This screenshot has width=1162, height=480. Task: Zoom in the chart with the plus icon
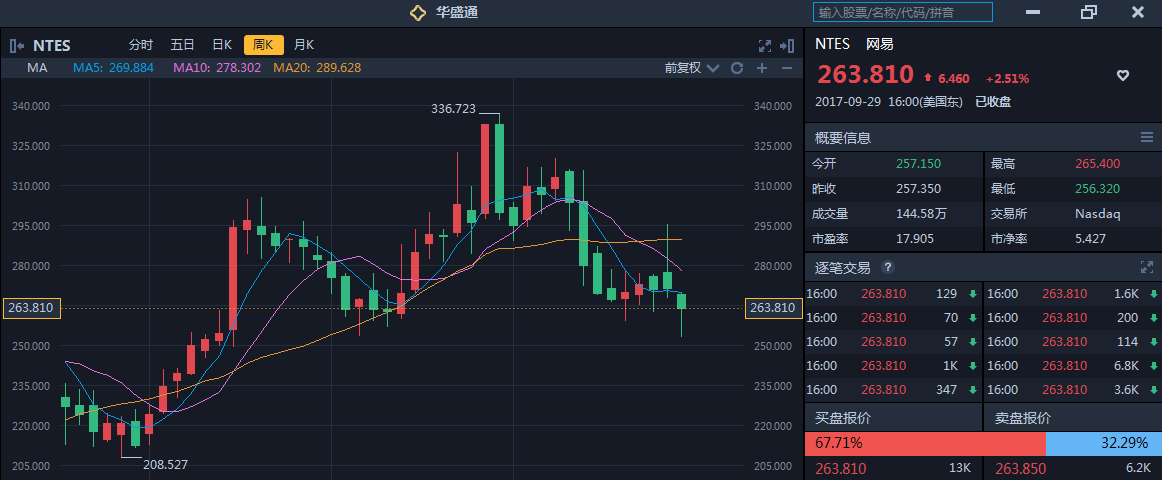762,68
